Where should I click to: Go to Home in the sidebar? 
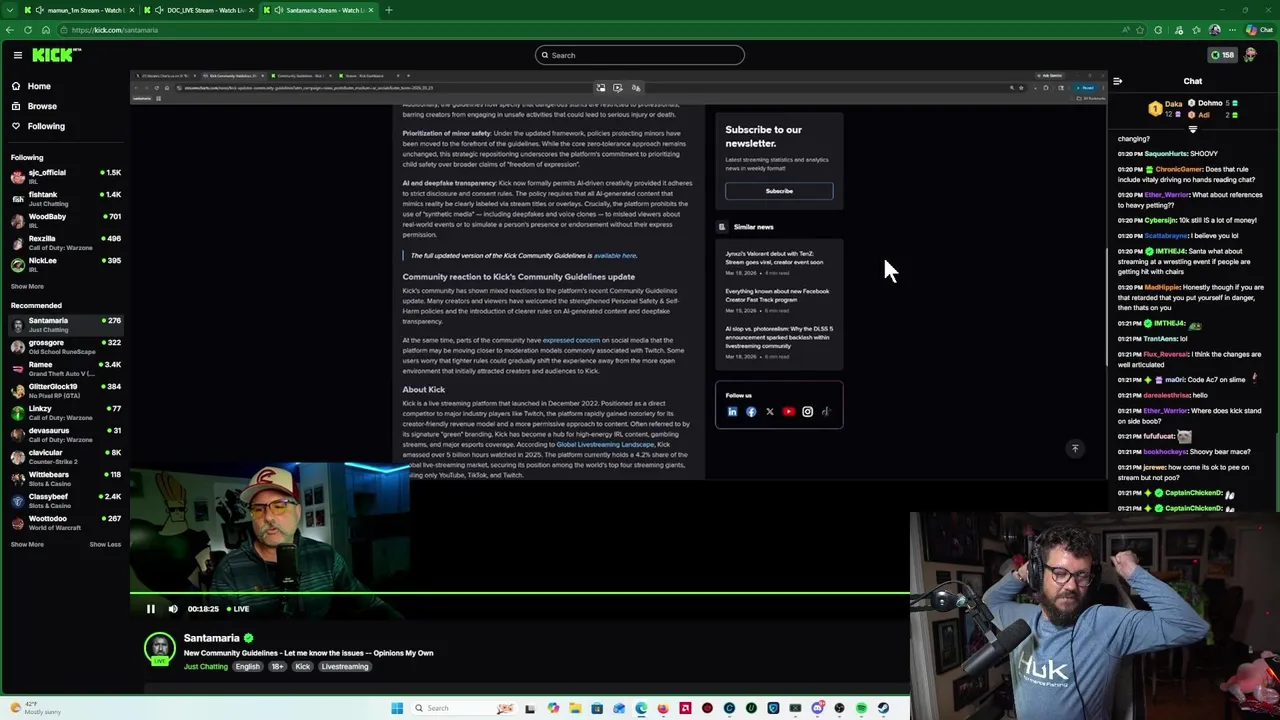pyautogui.click(x=39, y=86)
